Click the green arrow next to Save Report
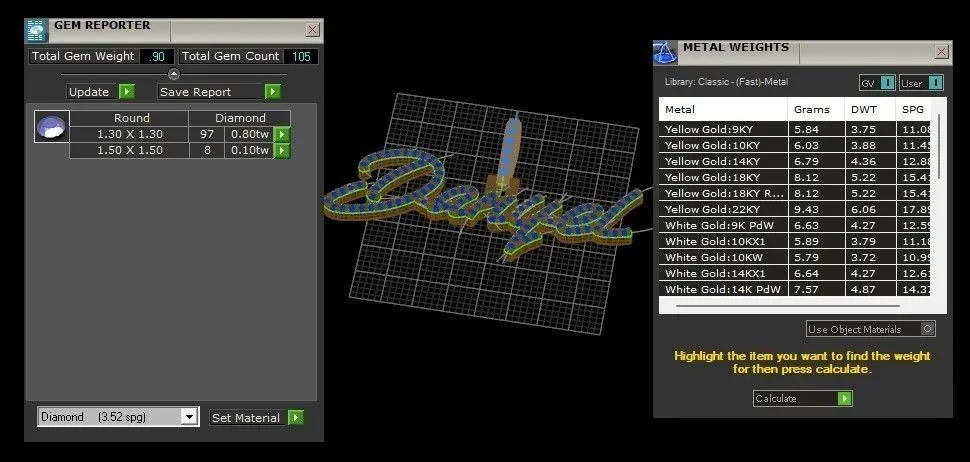Screen dimensions: 970x462 pyautogui.click(x=273, y=92)
